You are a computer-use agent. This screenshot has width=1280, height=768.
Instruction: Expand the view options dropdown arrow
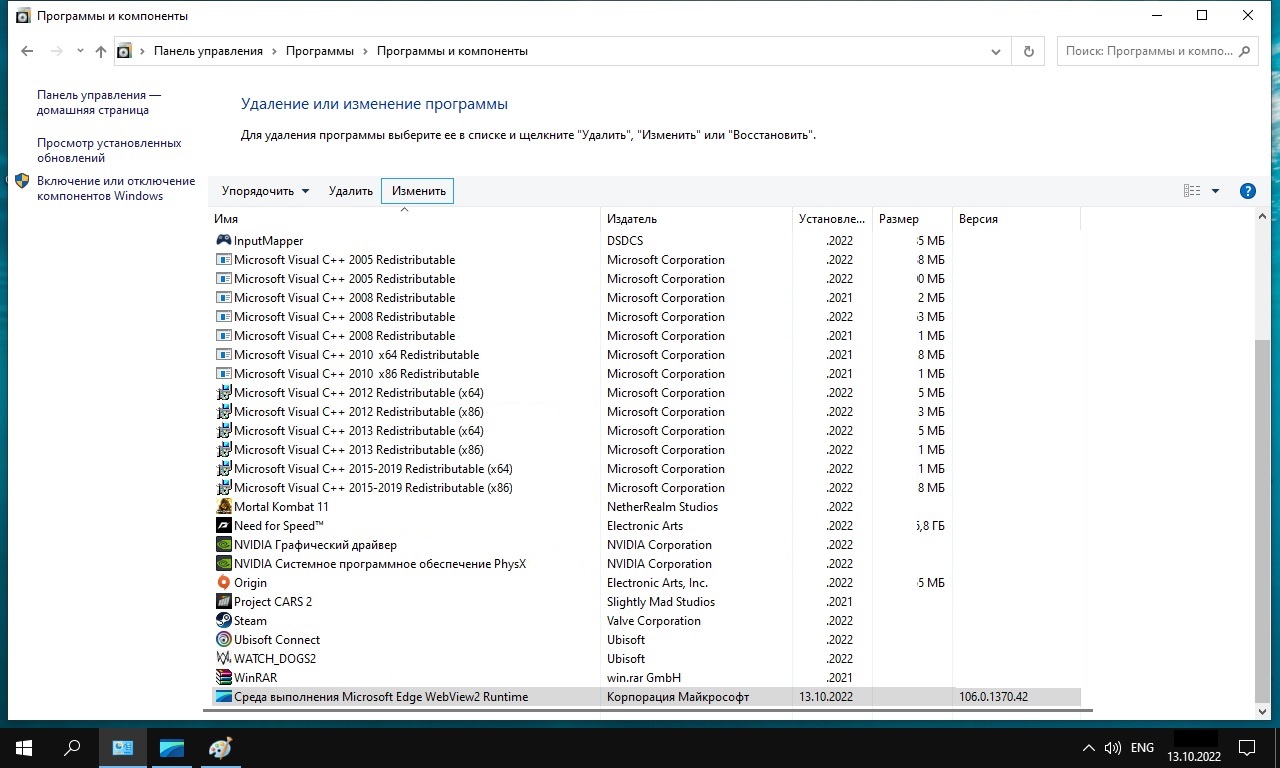(x=1216, y=191)
